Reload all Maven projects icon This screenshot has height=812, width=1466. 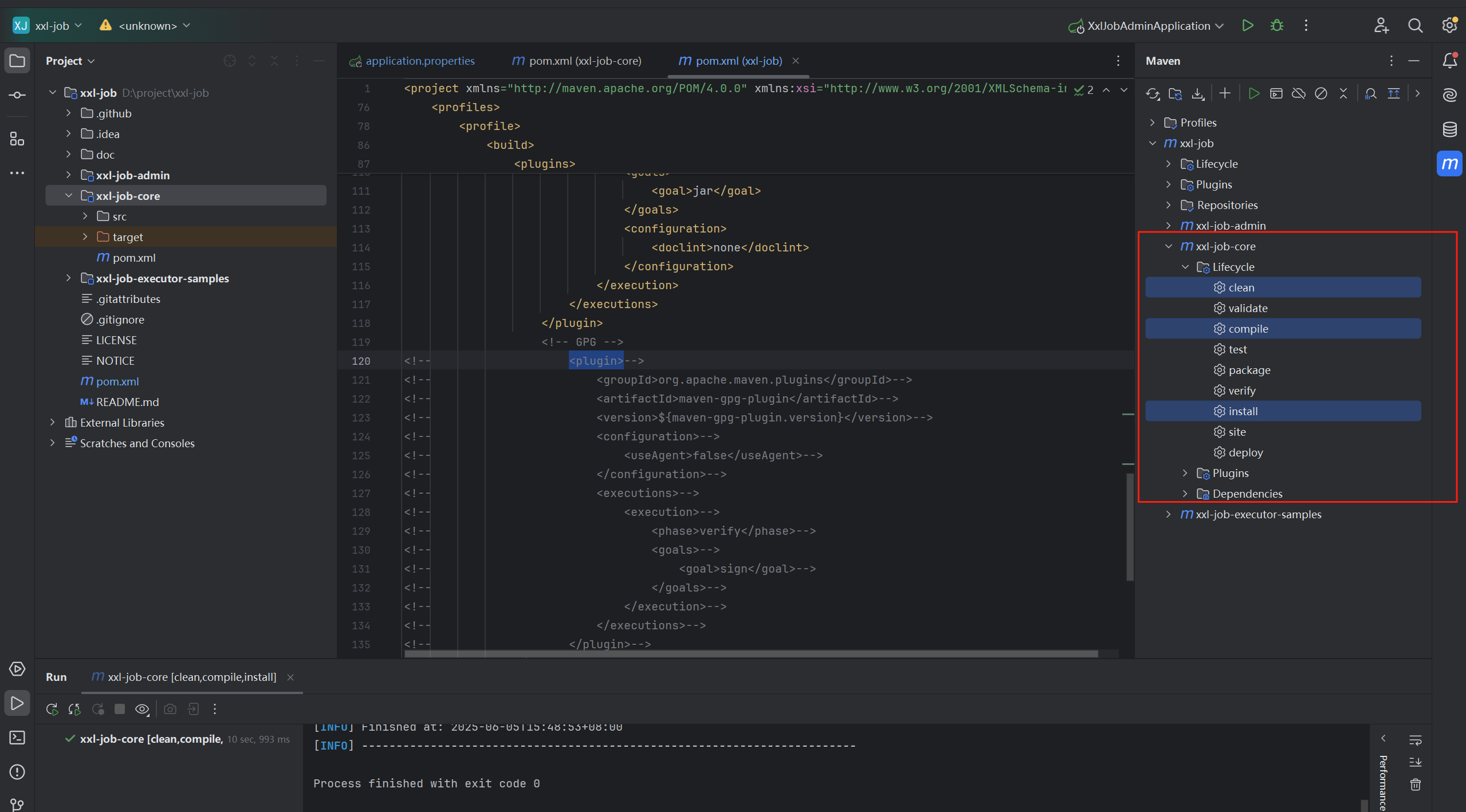point(1153,94)
